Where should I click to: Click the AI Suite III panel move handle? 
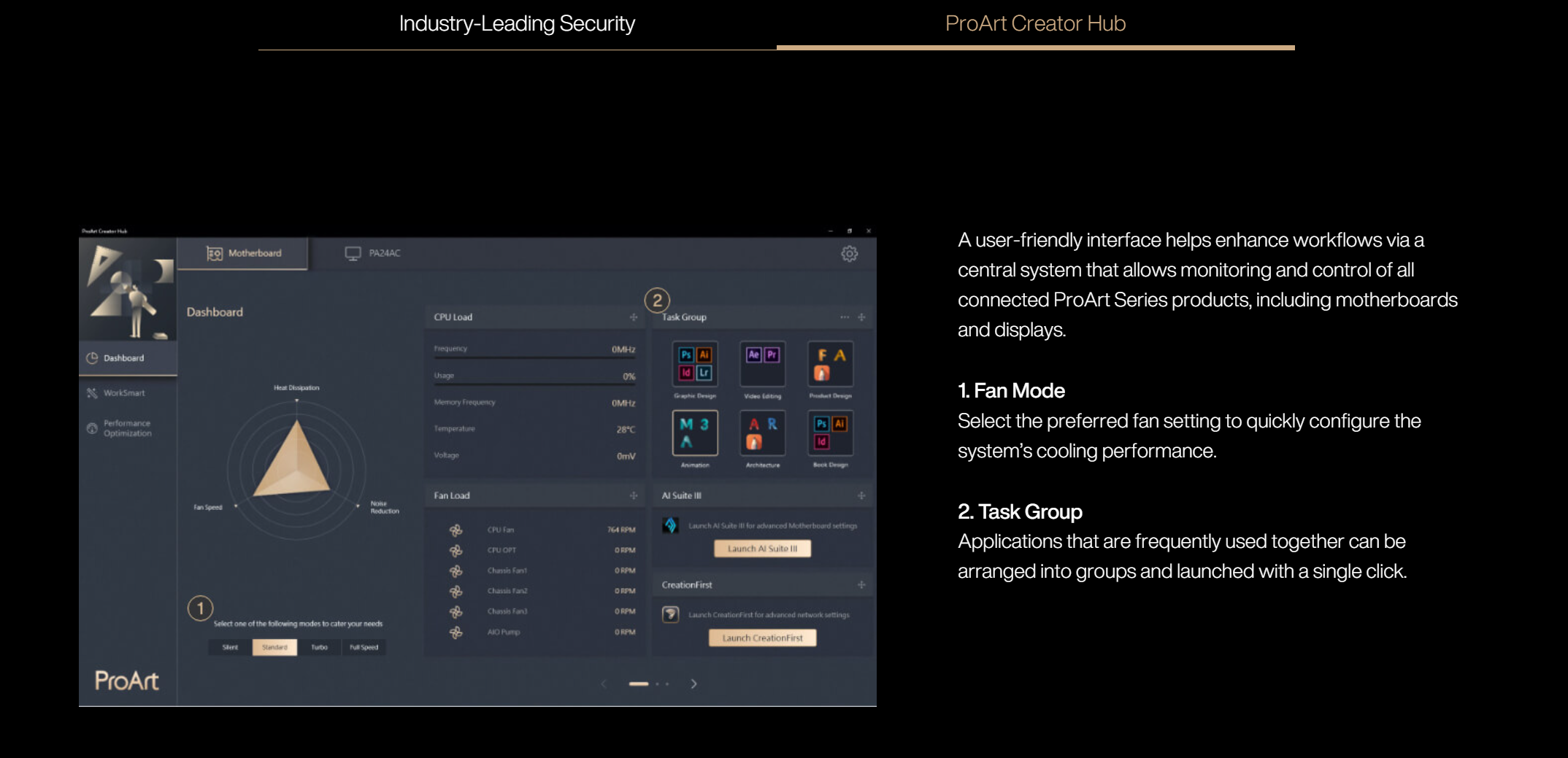(861, 495)
